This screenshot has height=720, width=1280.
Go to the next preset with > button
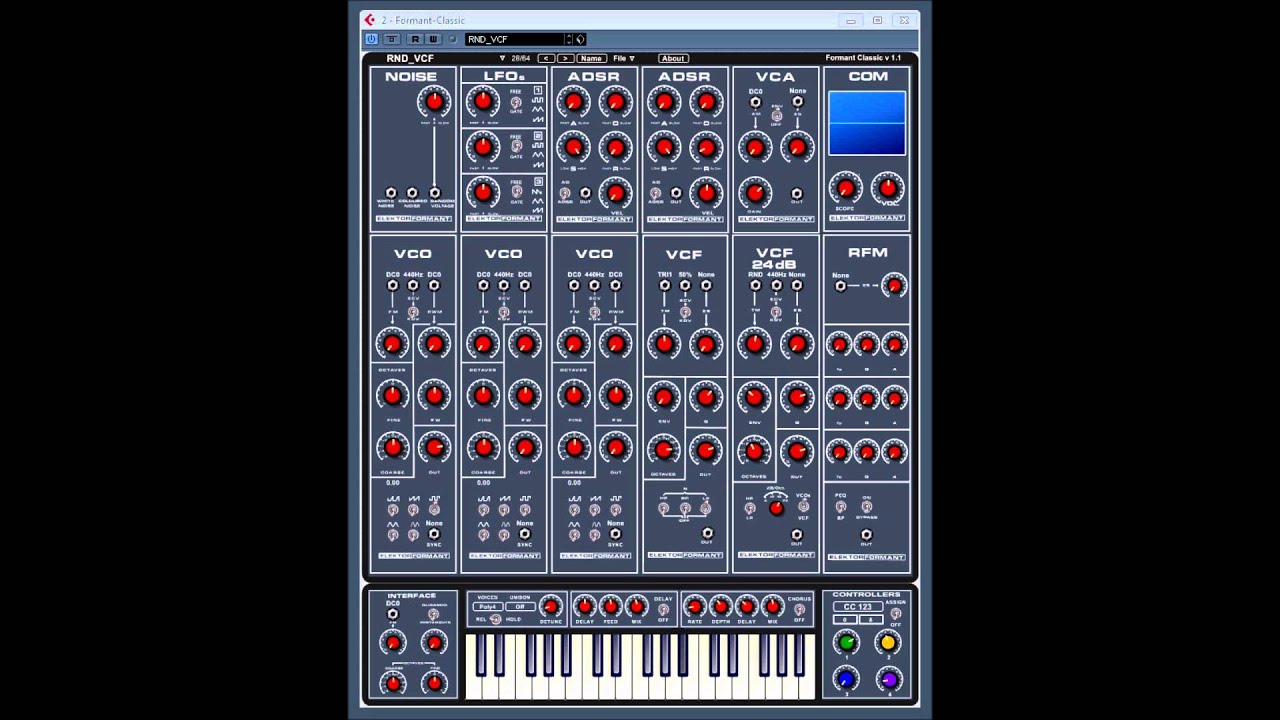(x=565, y=58)
